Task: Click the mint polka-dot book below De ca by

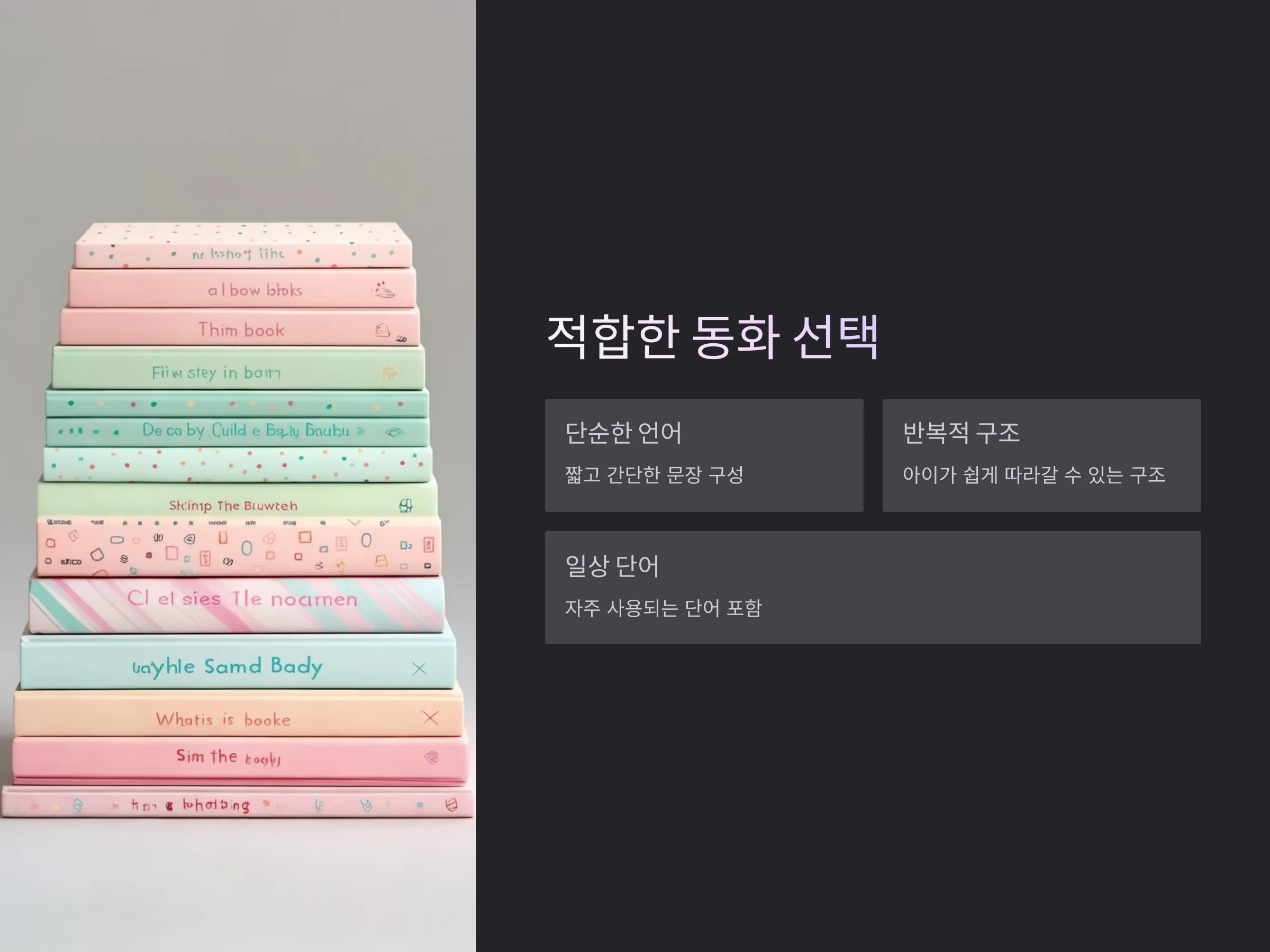Action: [x=237, y=464]
